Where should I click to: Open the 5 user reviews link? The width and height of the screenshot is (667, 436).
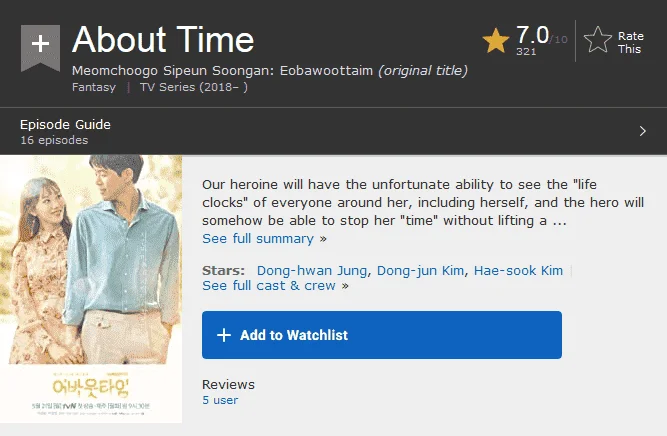coord(220,400)
